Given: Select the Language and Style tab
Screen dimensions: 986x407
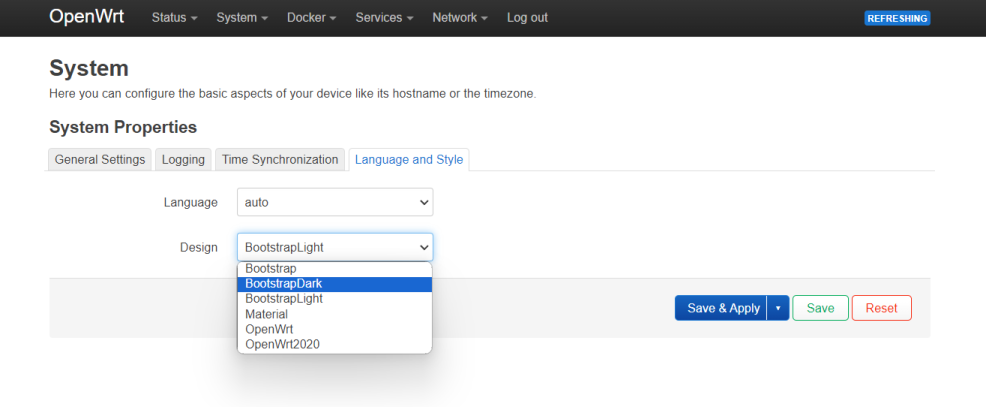Looking at the screenshot, I should (x=409, y=159).
